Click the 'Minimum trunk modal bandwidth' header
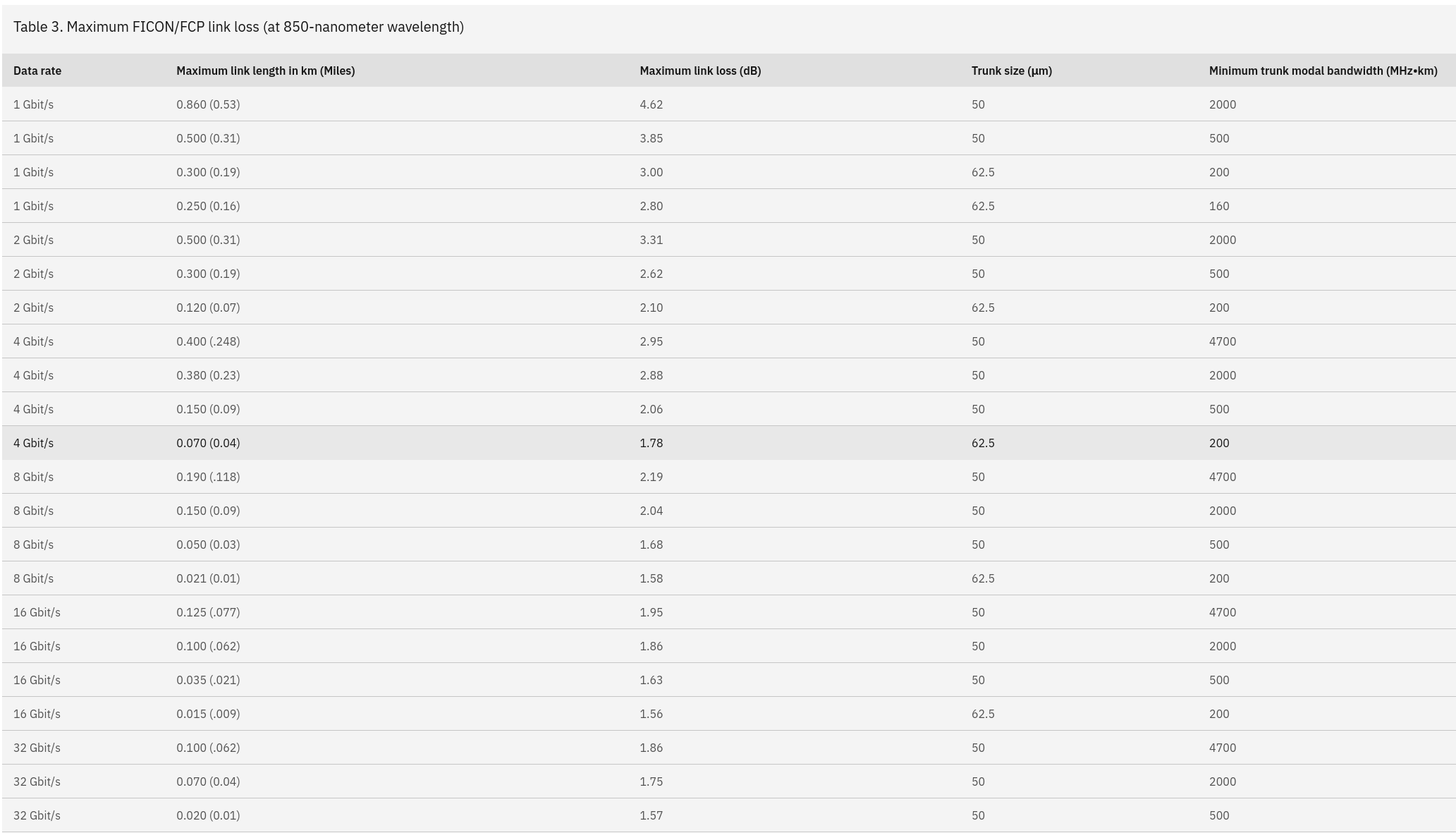The image size is (1456, 833). coord(1323,71)
